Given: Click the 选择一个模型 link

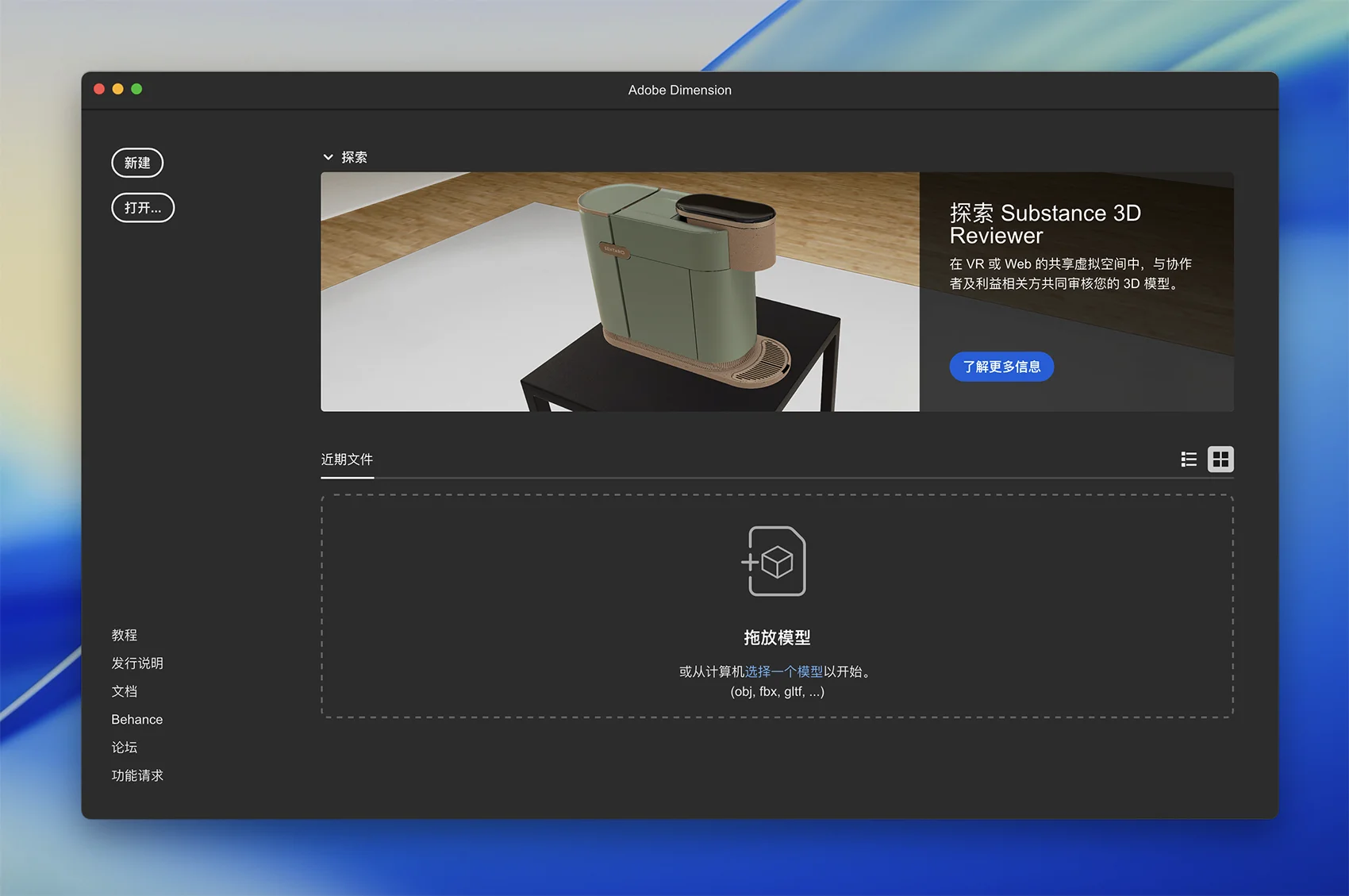Looking at the screenshot, I should tap(783, 671).
